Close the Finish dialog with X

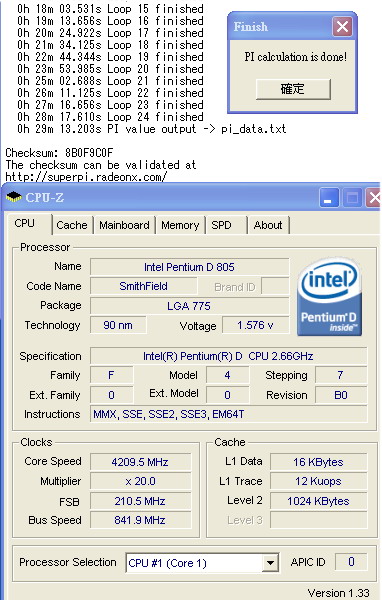coord(342,27)
